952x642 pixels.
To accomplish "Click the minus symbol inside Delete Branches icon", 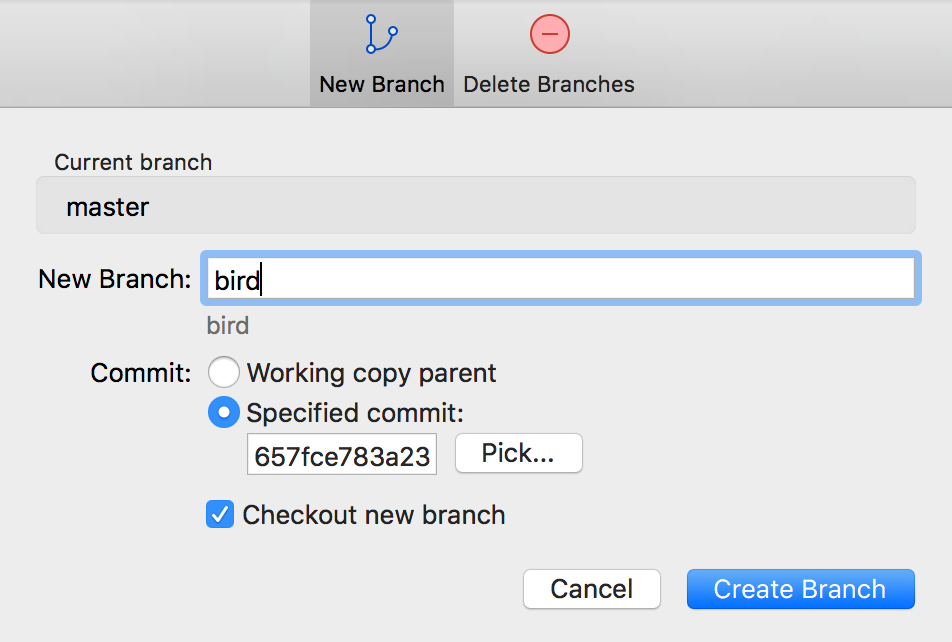I will [549, 33].
